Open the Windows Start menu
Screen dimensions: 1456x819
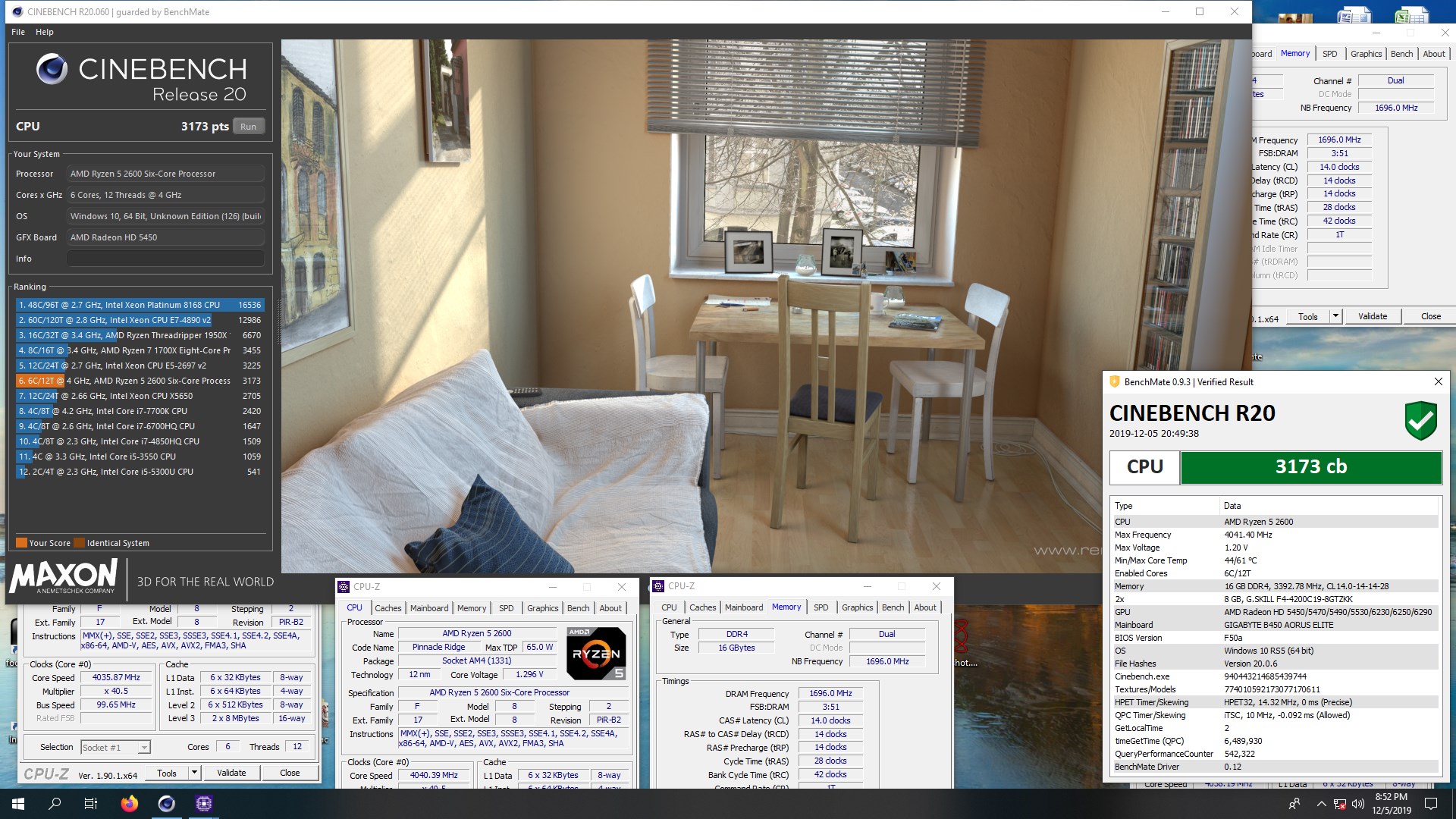click(18, 804)
